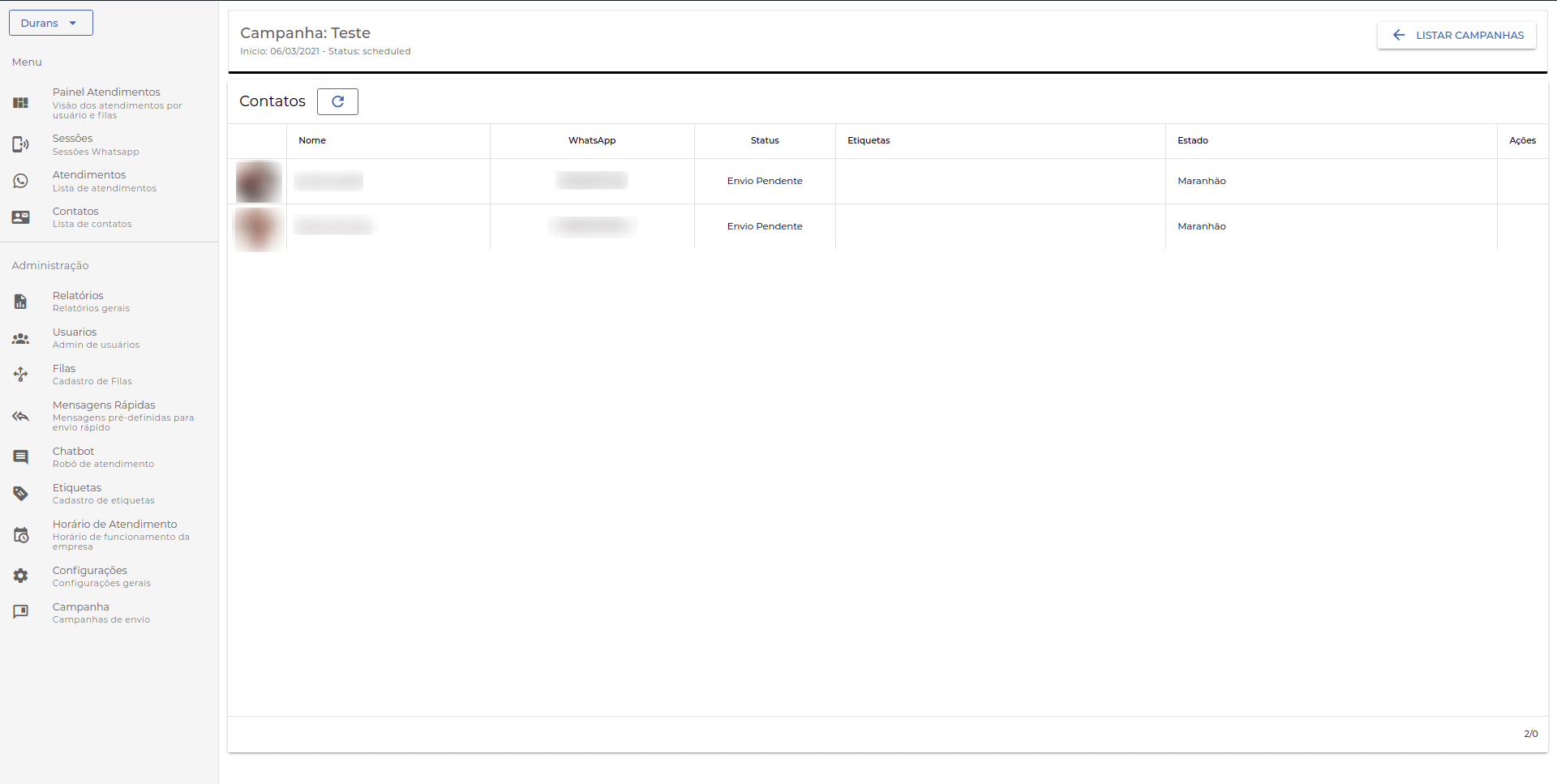Open Configurações gerais menu item
Image resolution: width=1557 pixels, height=784 pixels.
(89, 571)
